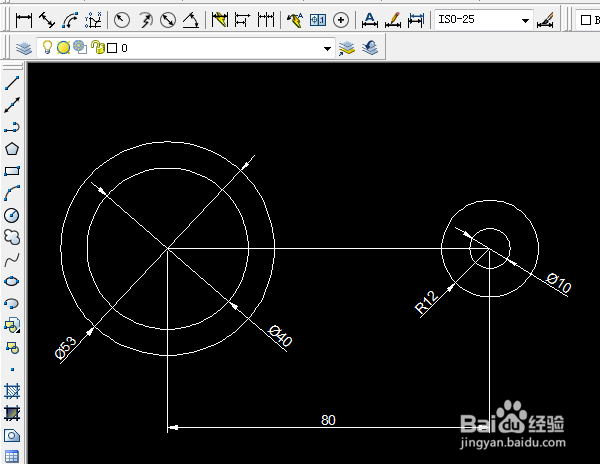600x464 pixels.
Task: Open the Insert Block tool
Action: pyautogui.click(x=12, y=326)
